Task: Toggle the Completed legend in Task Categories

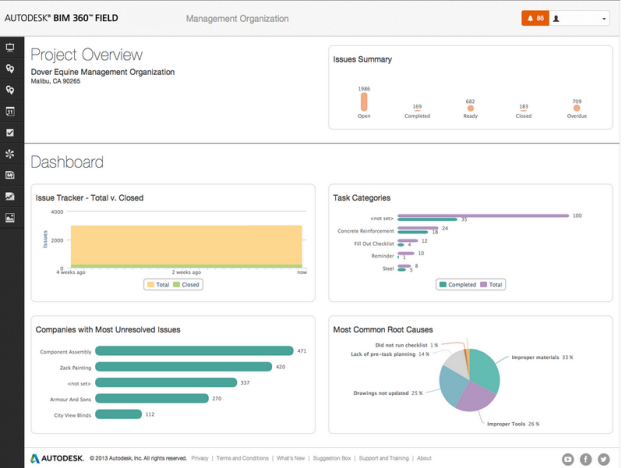Action: click(x=458, y=285)
